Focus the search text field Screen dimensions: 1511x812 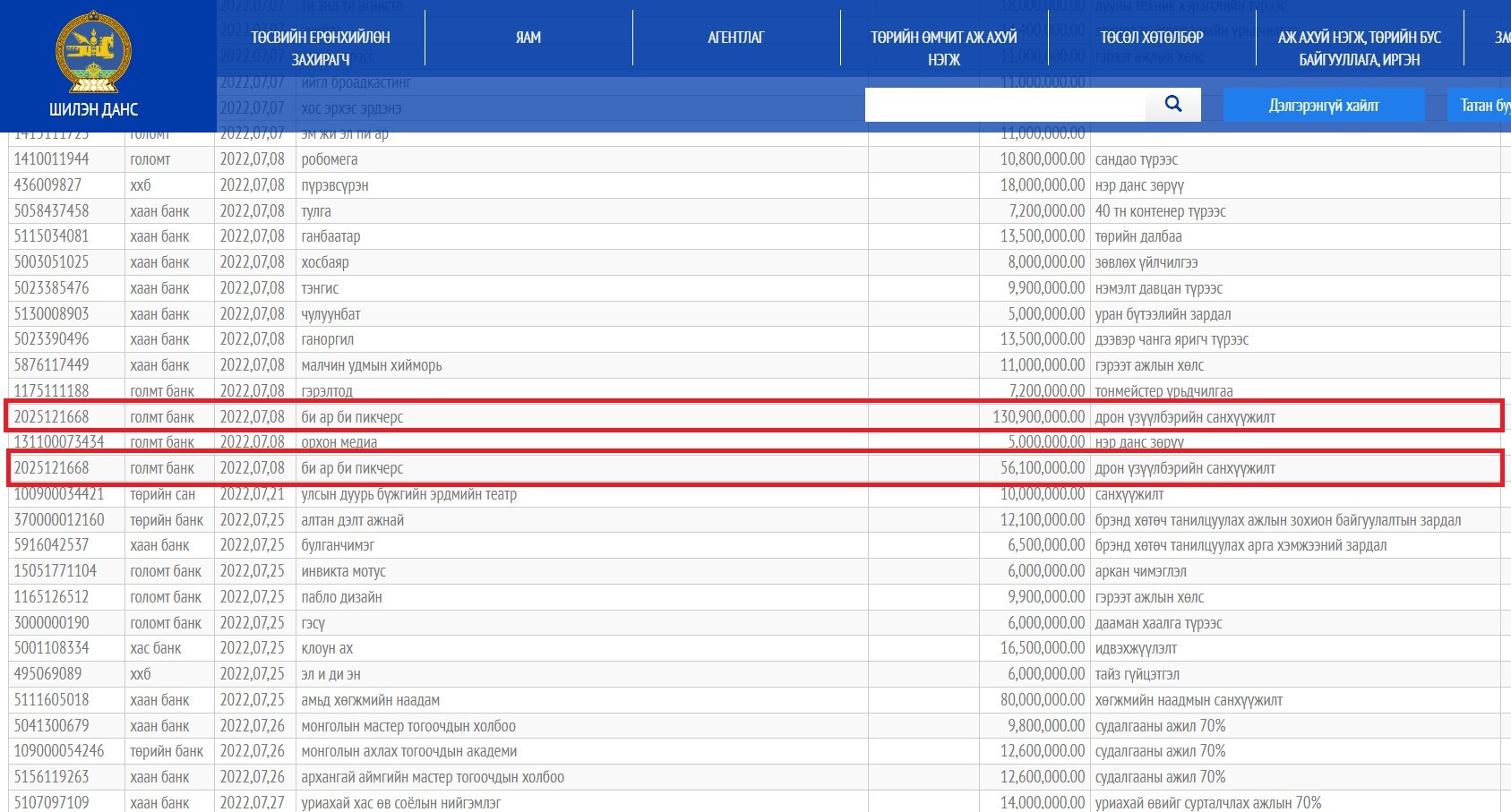(1005, 105)
